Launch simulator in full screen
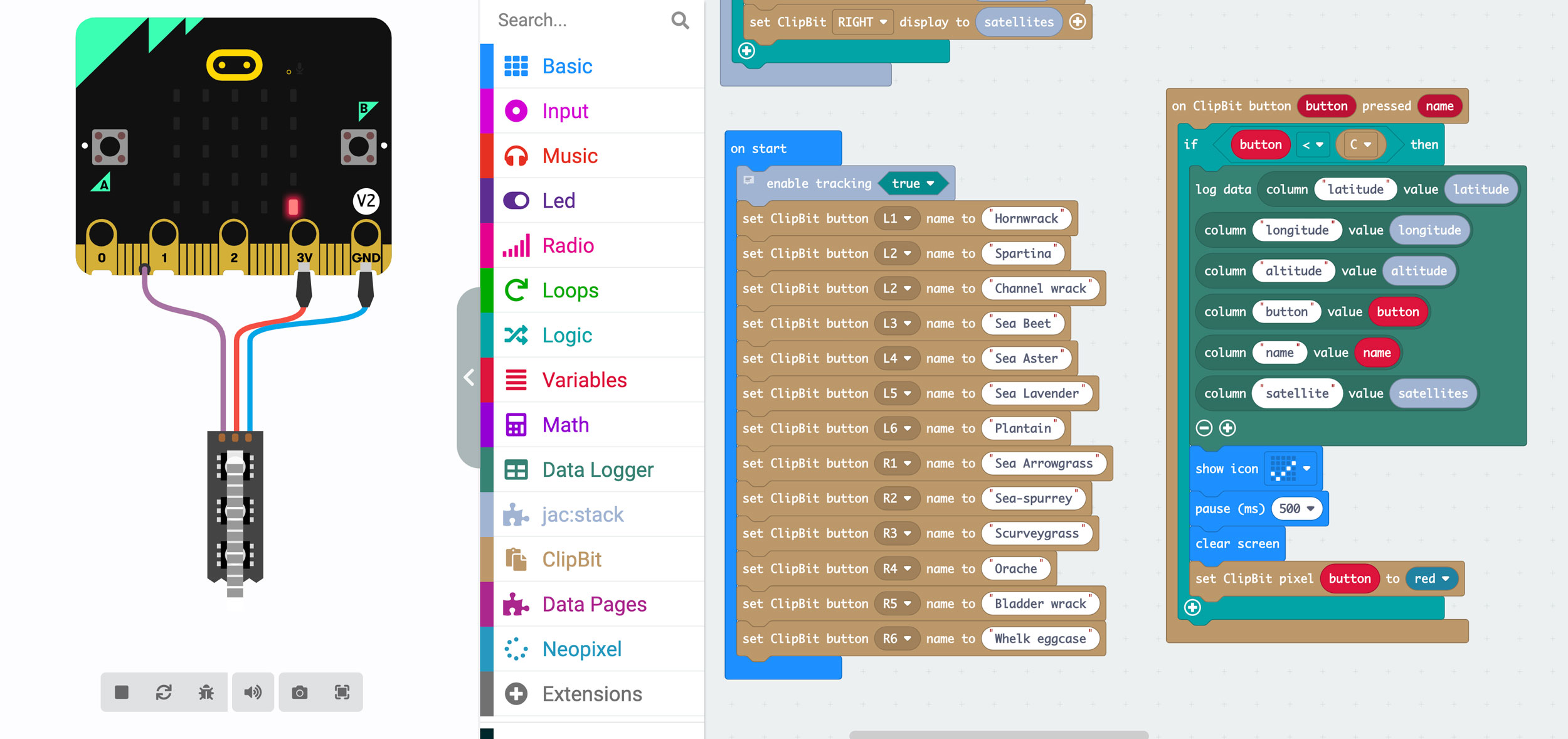1568x739 pixels. 342,692
